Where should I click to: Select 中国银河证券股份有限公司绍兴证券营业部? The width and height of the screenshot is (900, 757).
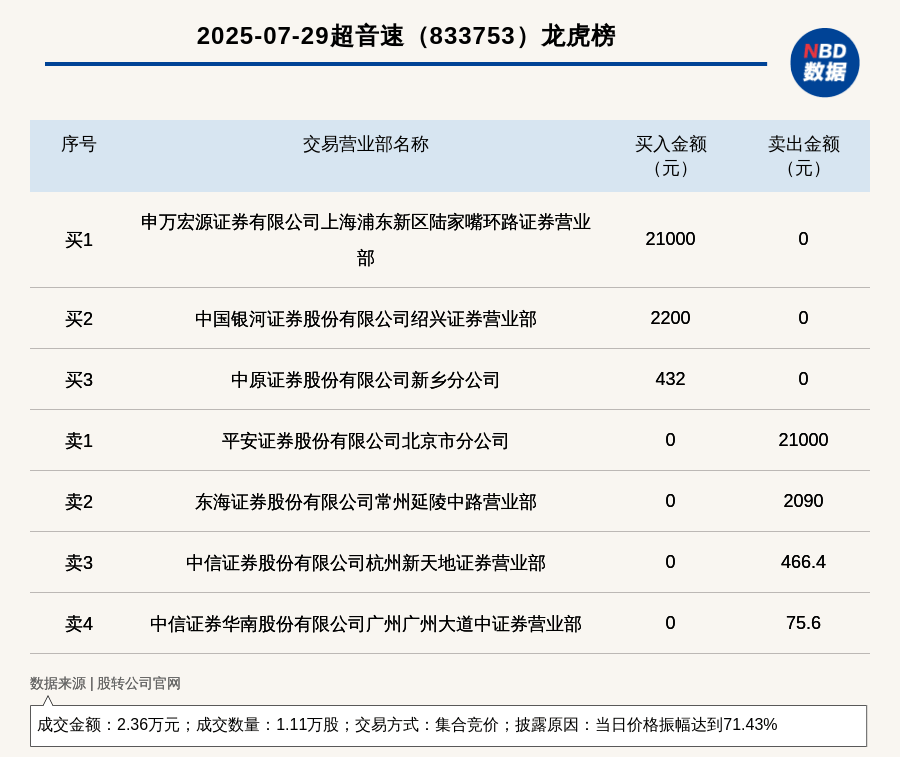366,319
